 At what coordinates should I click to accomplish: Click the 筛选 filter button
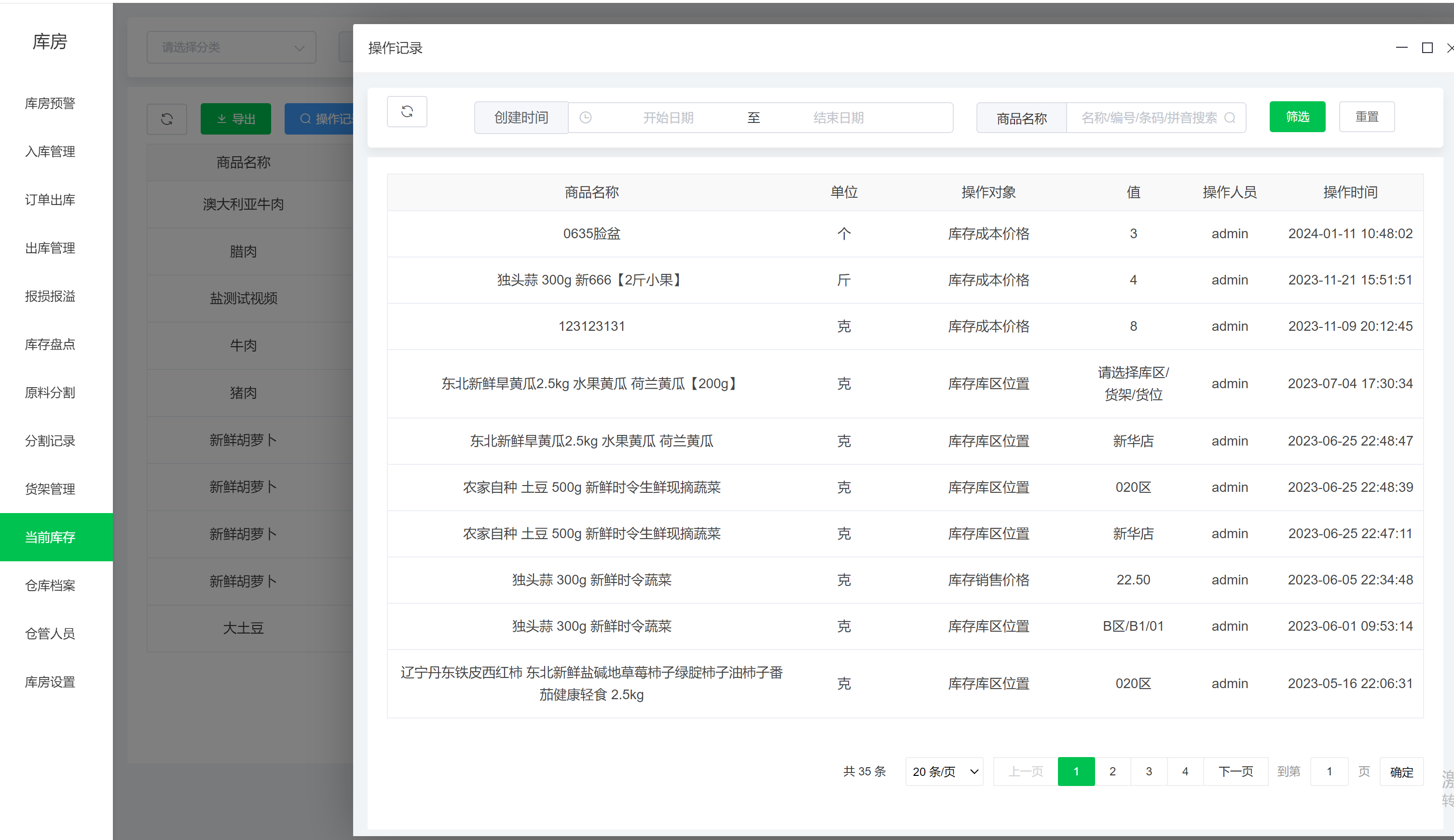(x=1296, y=117)
